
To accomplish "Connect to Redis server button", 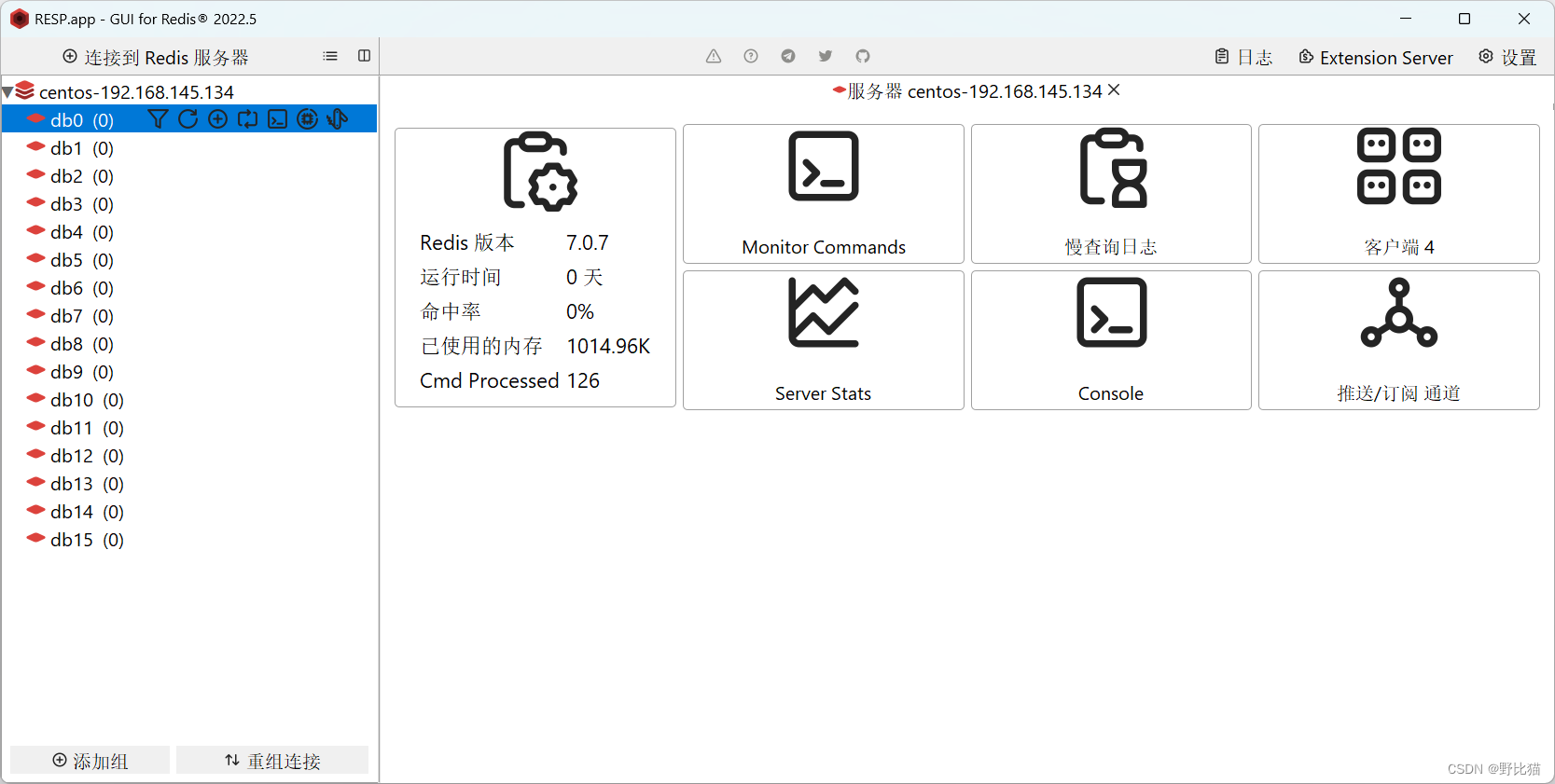I will 156,57.
